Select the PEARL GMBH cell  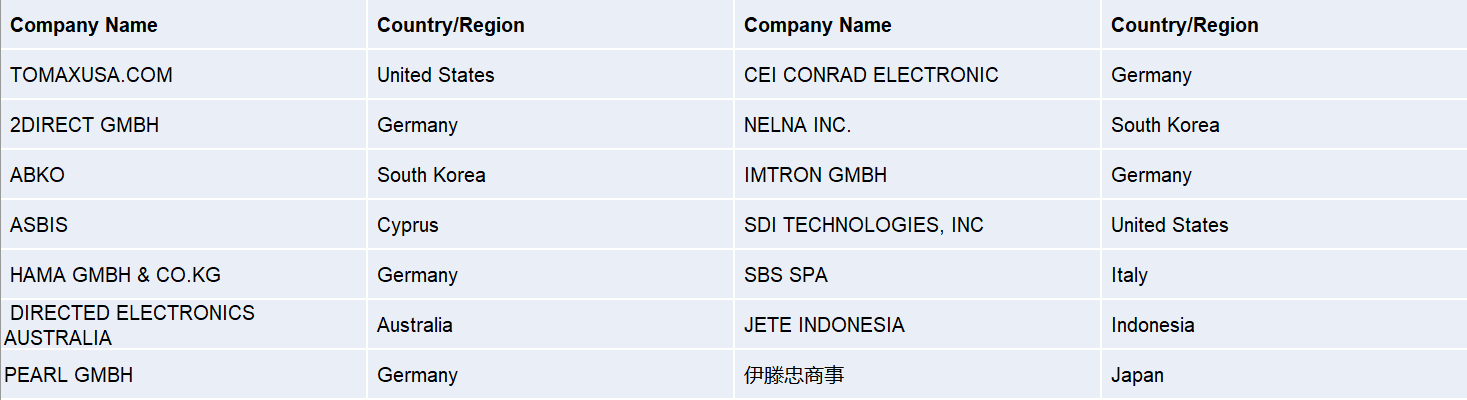(x=184, y=375)
